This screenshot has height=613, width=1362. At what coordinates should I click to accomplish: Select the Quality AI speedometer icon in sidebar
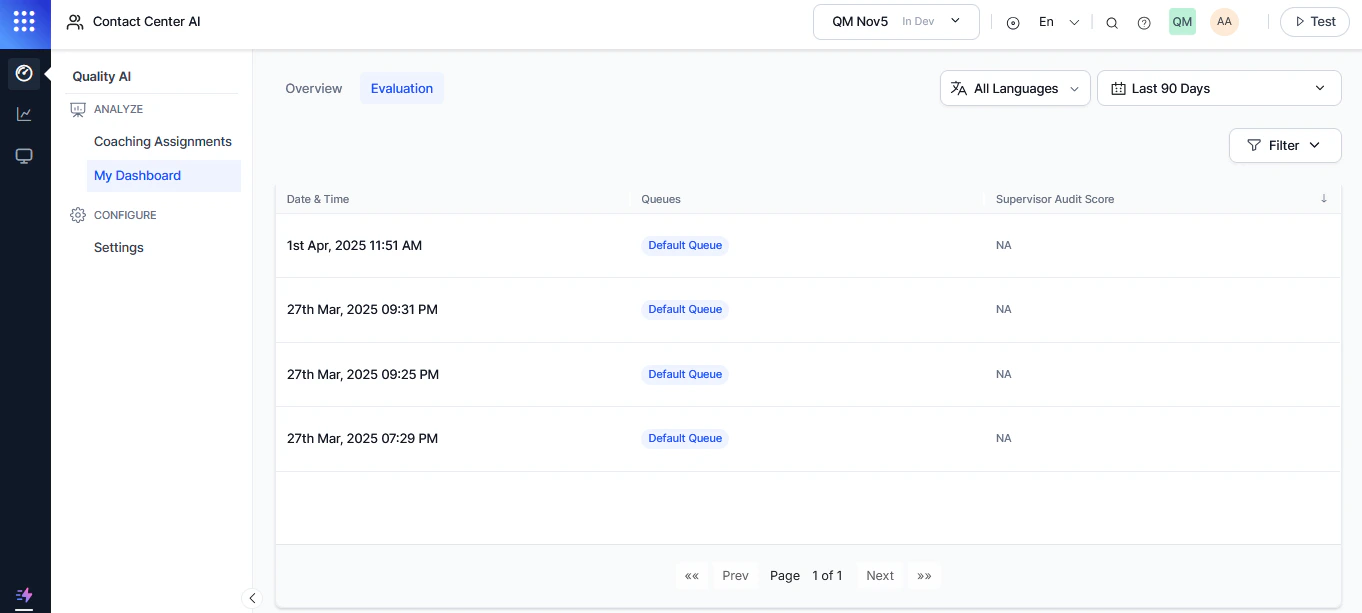coord(24,73)
